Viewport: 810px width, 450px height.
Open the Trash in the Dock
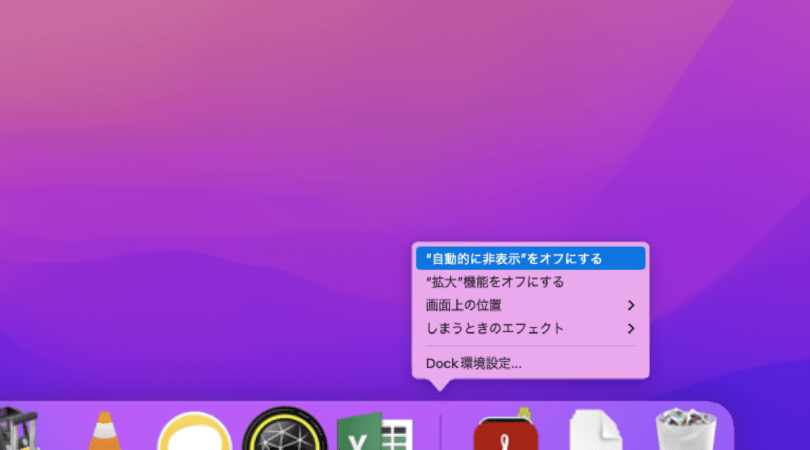(686, 429)
